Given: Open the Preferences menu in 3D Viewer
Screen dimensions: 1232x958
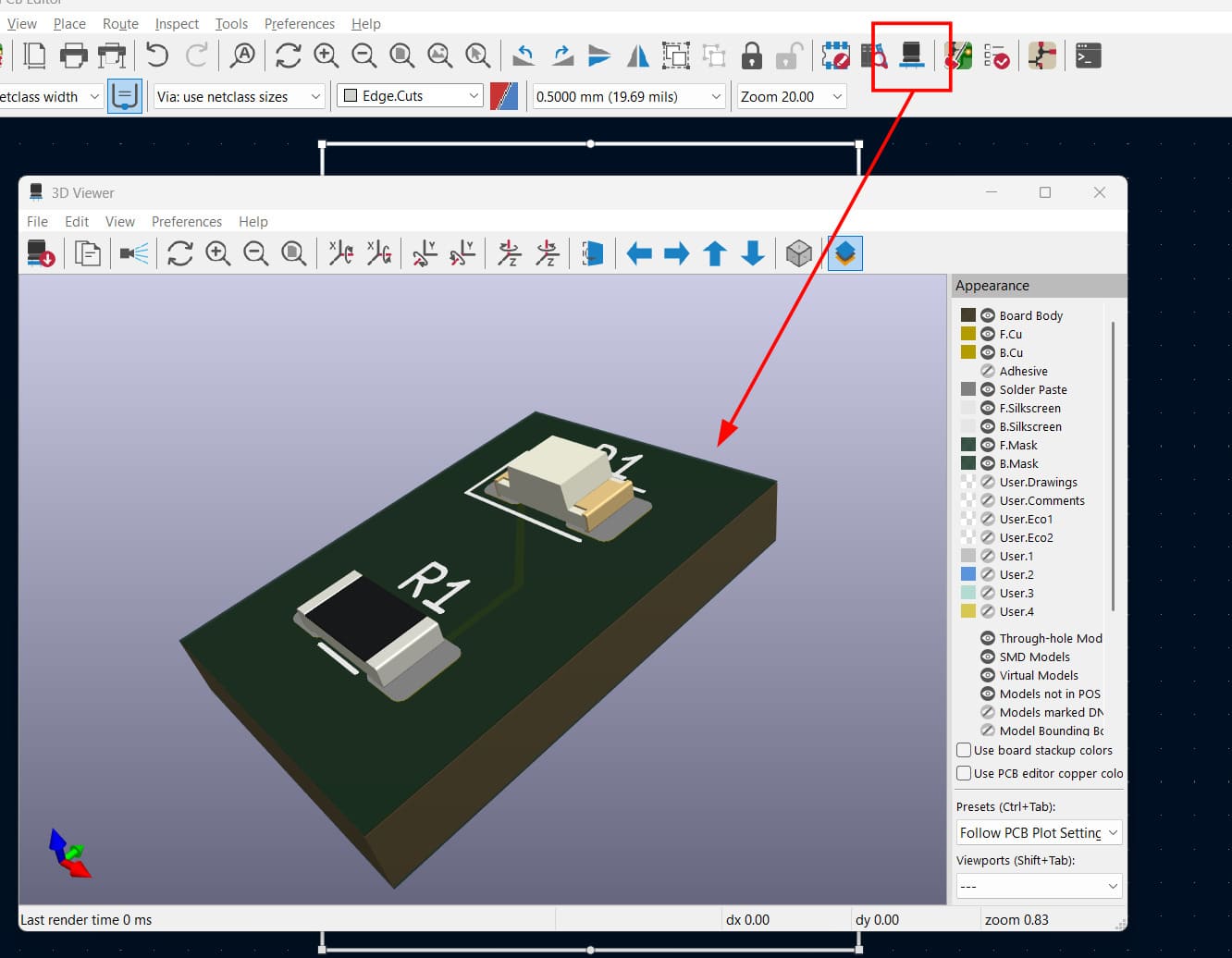Looking at the screenshot, I should (186, 221).
